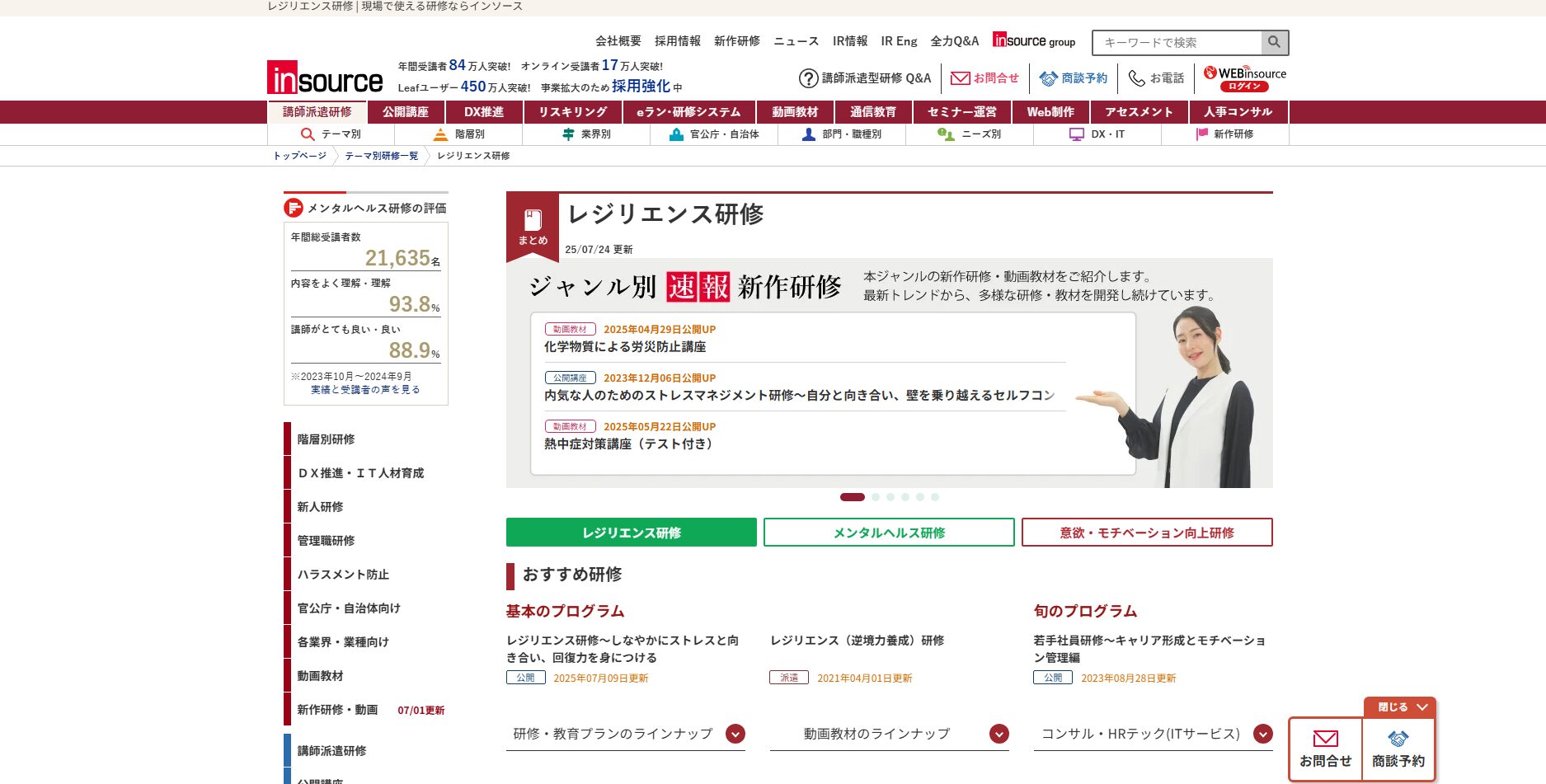Open the セミナー運営 nav tab
The height and width of the screenshot is (784, 1546).
(x=962, y=112)
